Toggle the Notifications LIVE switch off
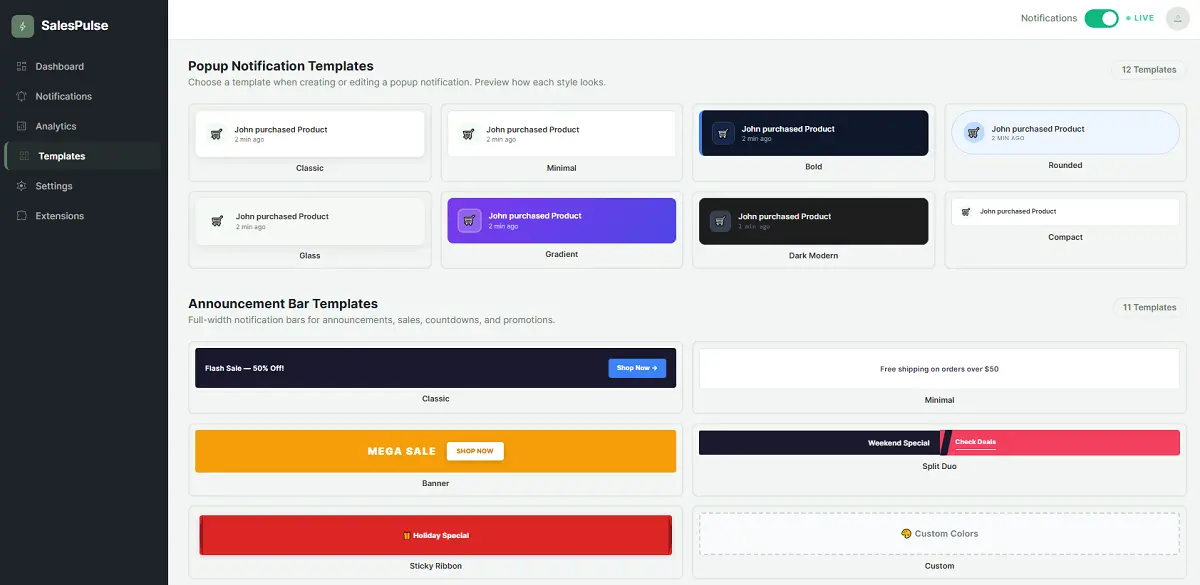 pos(1101,18)
